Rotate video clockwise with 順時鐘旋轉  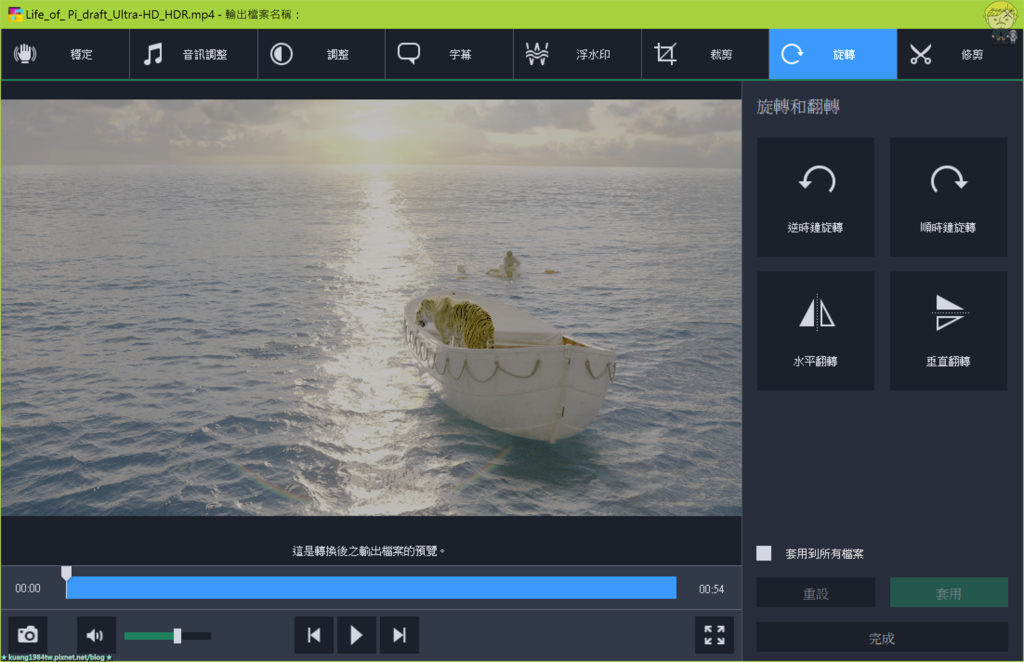948,197
